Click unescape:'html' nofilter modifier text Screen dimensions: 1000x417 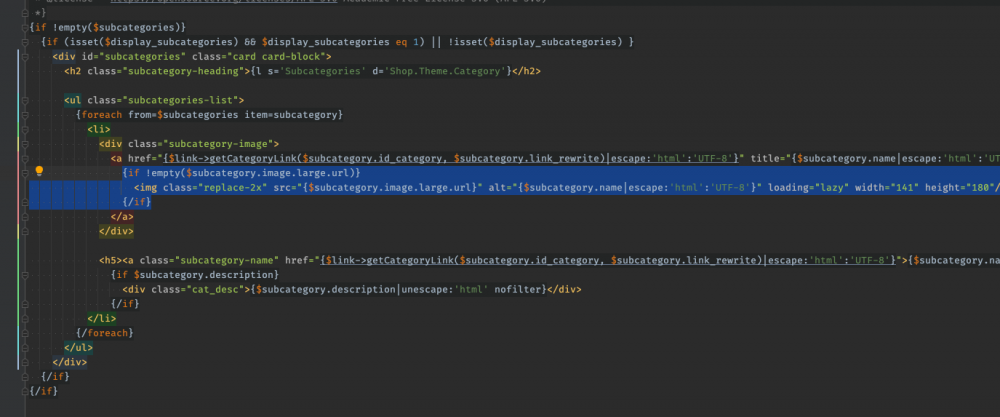coord(473,289)
